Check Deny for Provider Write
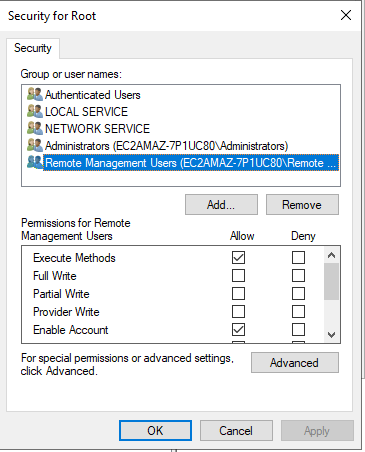Screen dimensions: 365x452 tap(298, 312)
